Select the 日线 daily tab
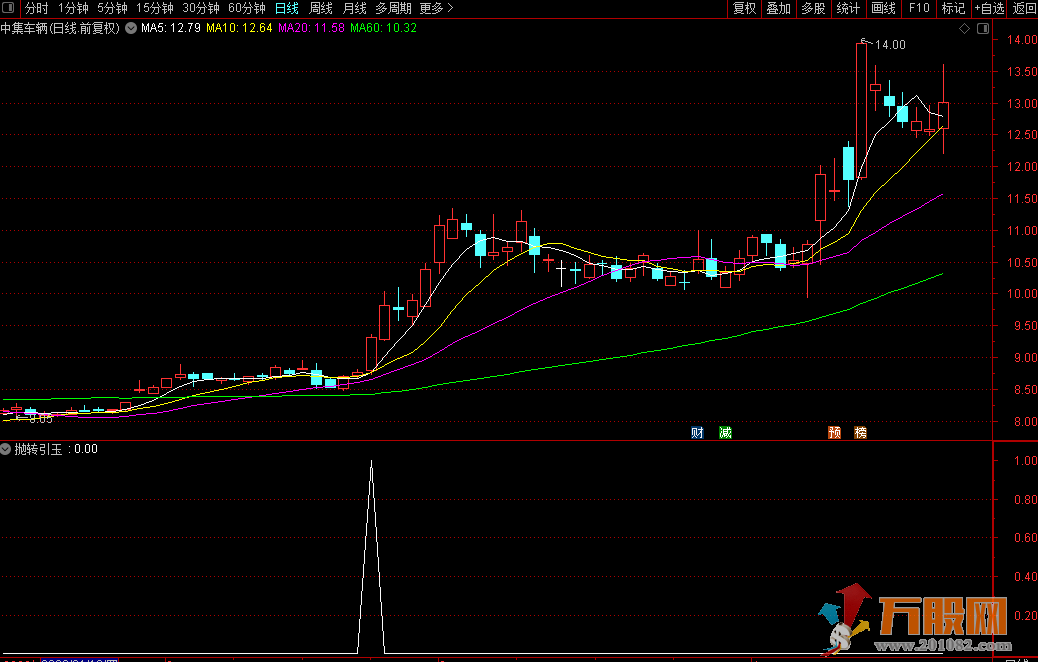Screen dimensions: 1038x662 point(287,8)
